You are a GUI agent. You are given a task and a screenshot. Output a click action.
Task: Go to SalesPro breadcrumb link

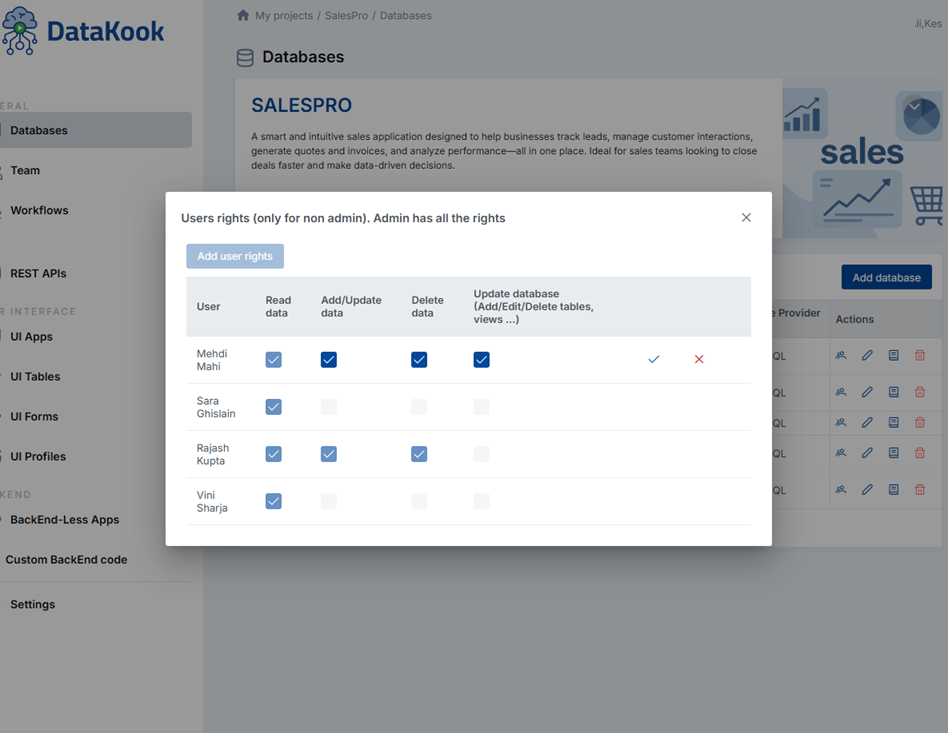(x=345, y=16)
